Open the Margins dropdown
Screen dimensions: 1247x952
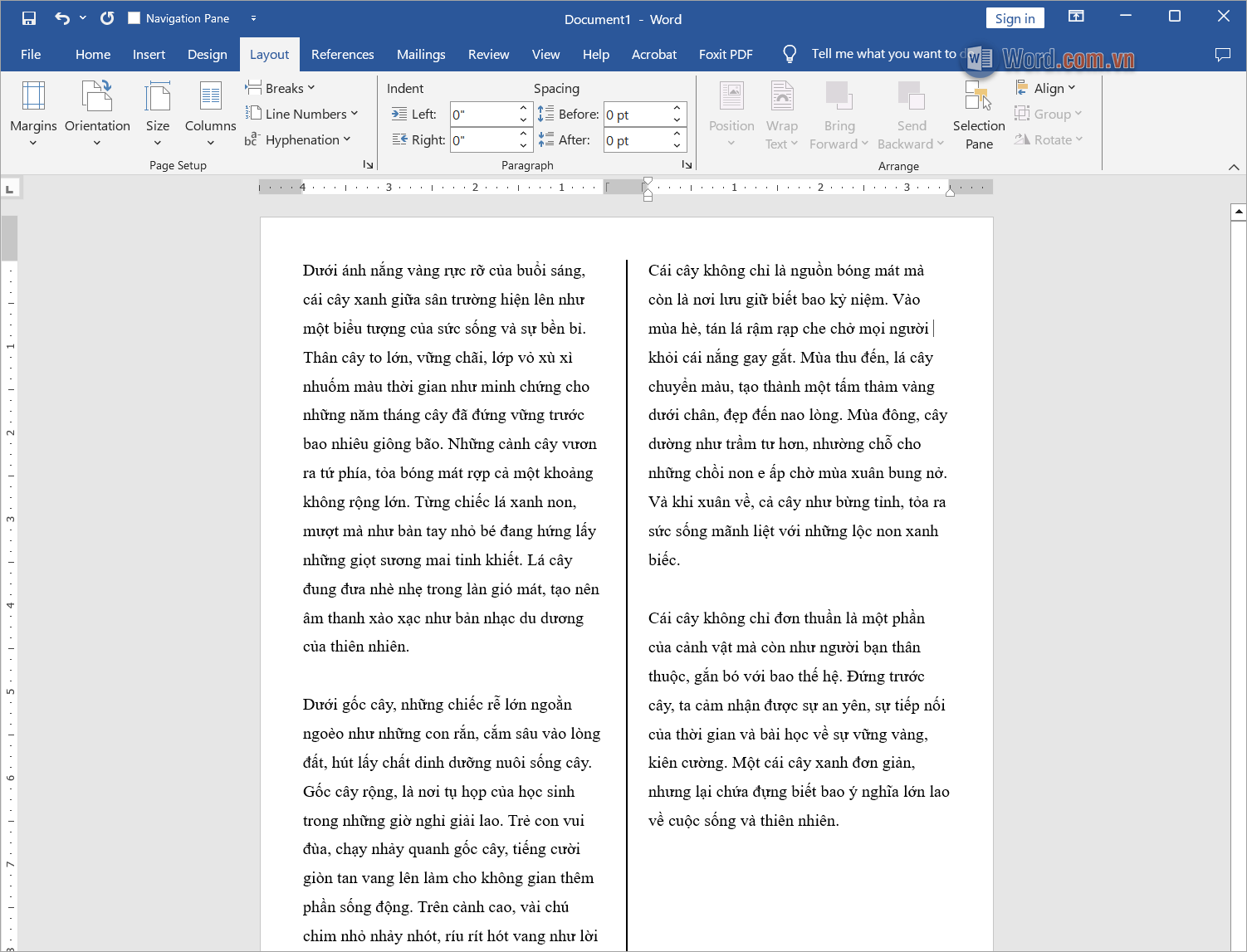[x=33, y=115]
